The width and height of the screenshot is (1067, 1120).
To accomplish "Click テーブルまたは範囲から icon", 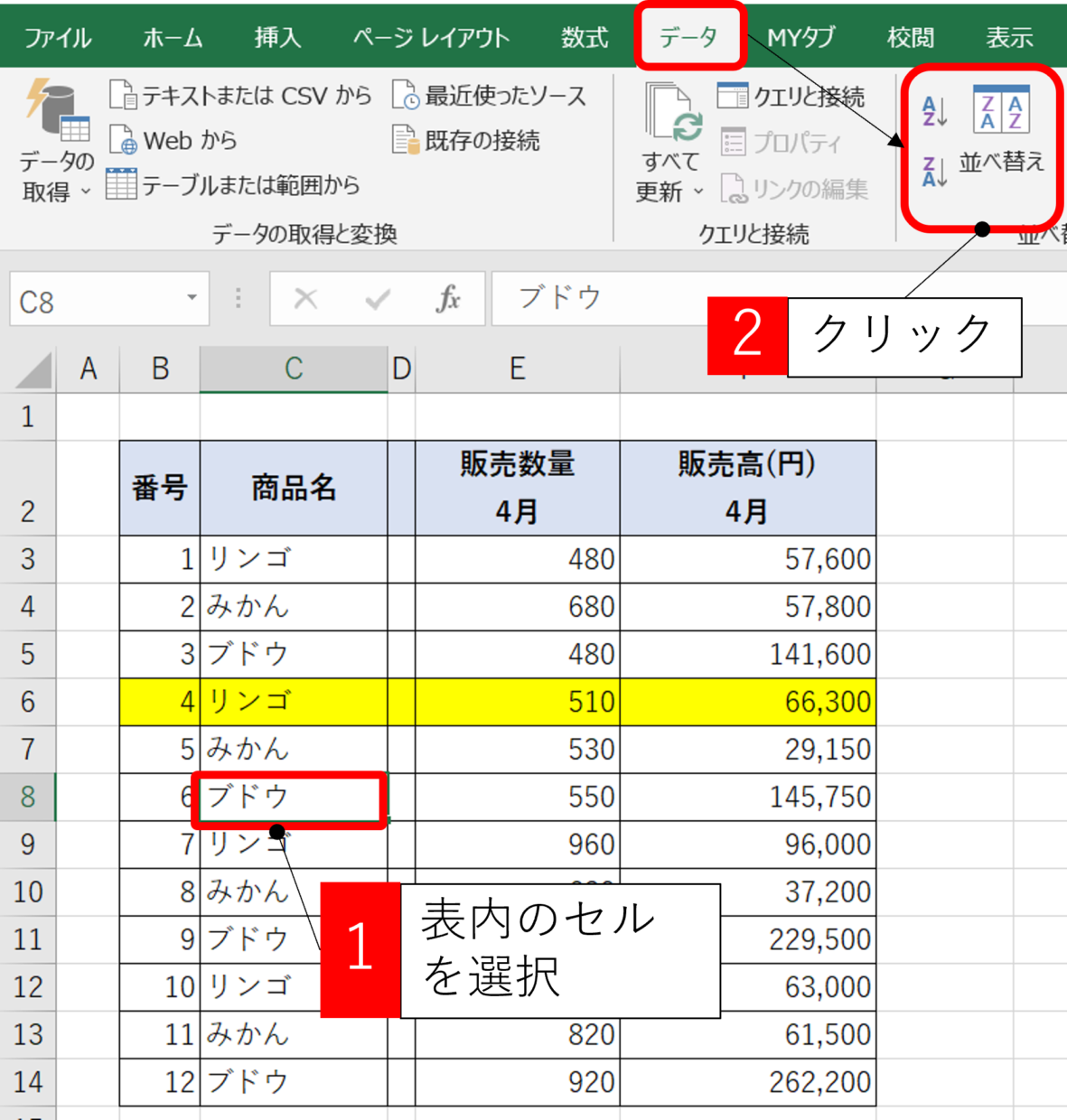I will pos(122,185).
